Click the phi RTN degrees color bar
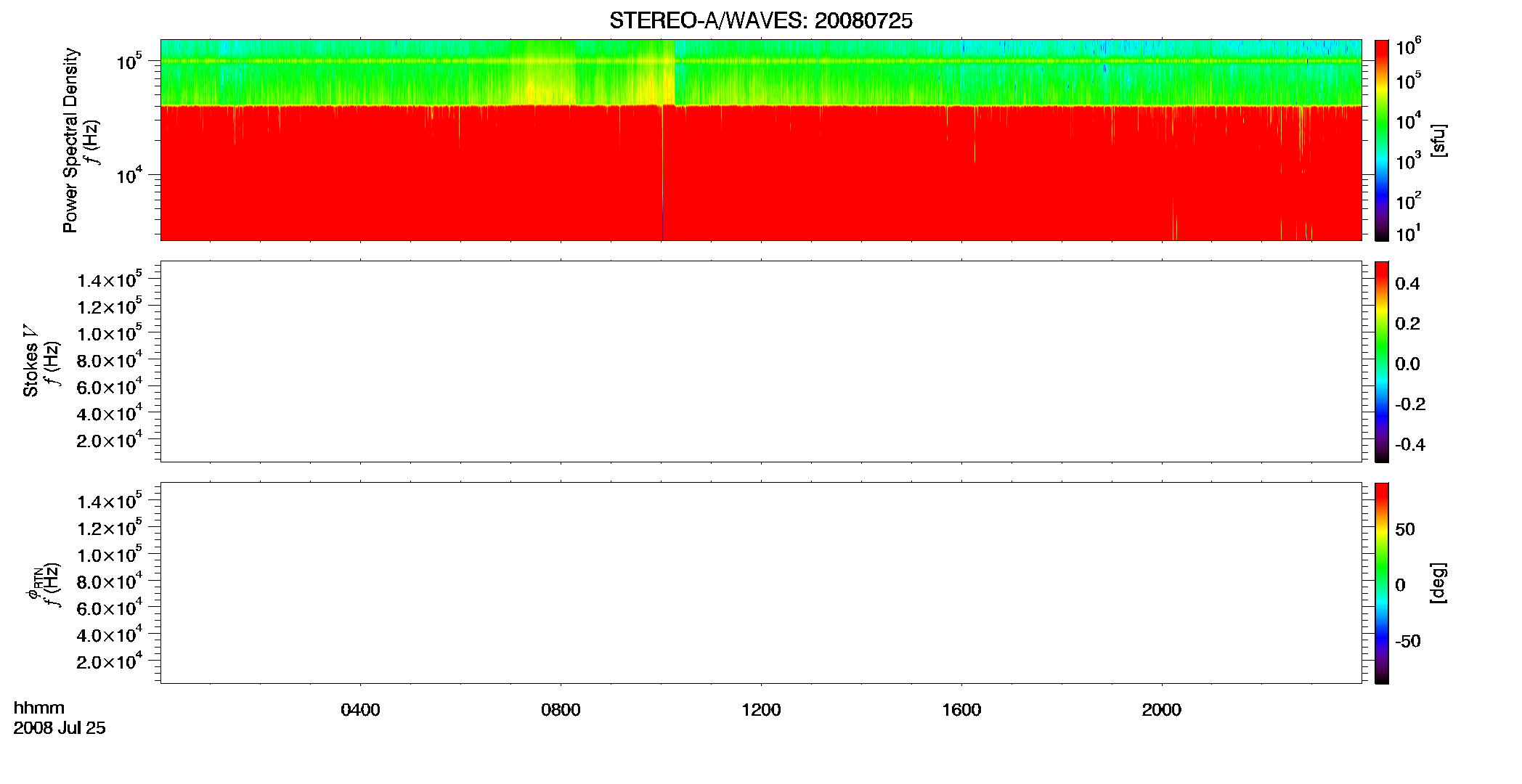This screenshot has height=784, width=1522. coord(1382,583)
